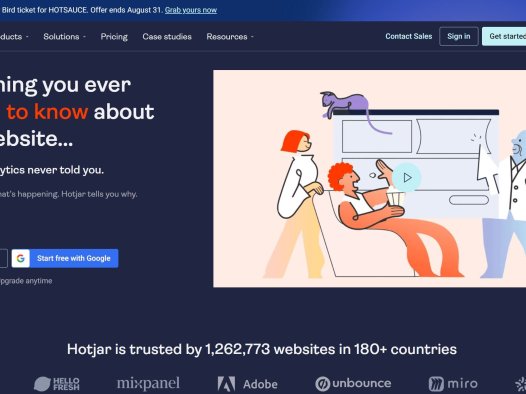Open the Grab yours now link
The image size is (526, 394).
[191, 10]
